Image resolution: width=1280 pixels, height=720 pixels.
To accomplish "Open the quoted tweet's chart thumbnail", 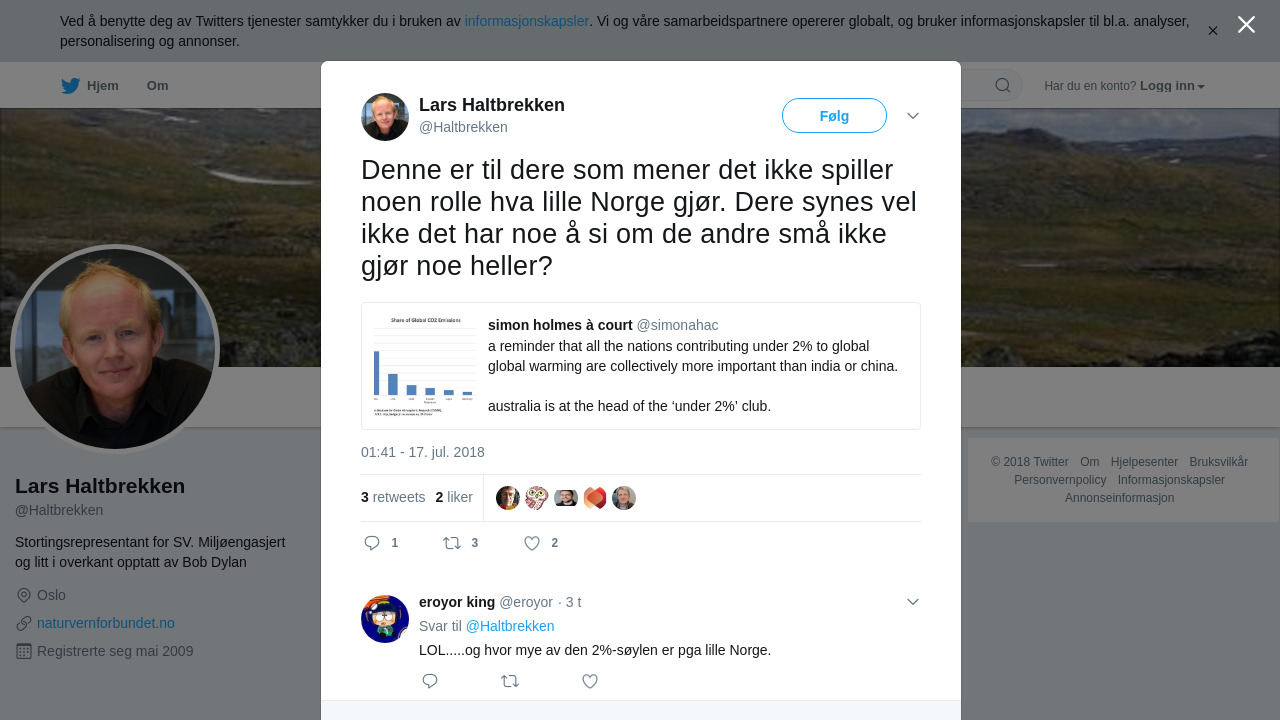I will point(425,366).
